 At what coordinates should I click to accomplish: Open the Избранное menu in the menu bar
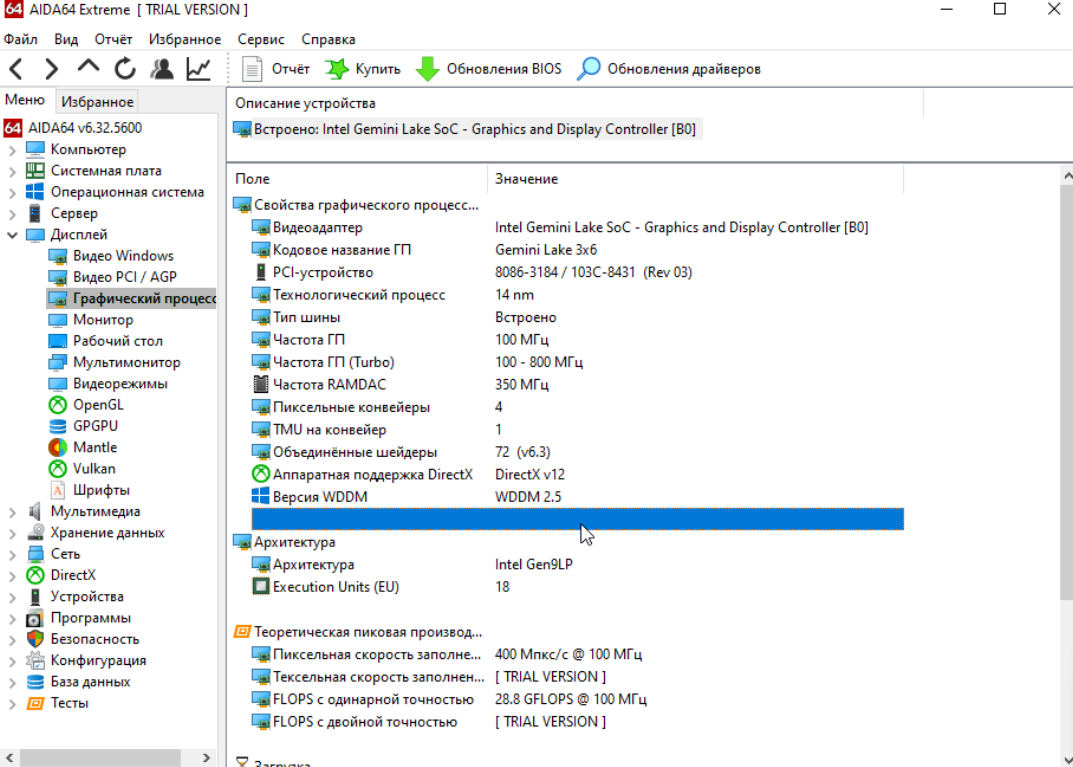[185, 39]
